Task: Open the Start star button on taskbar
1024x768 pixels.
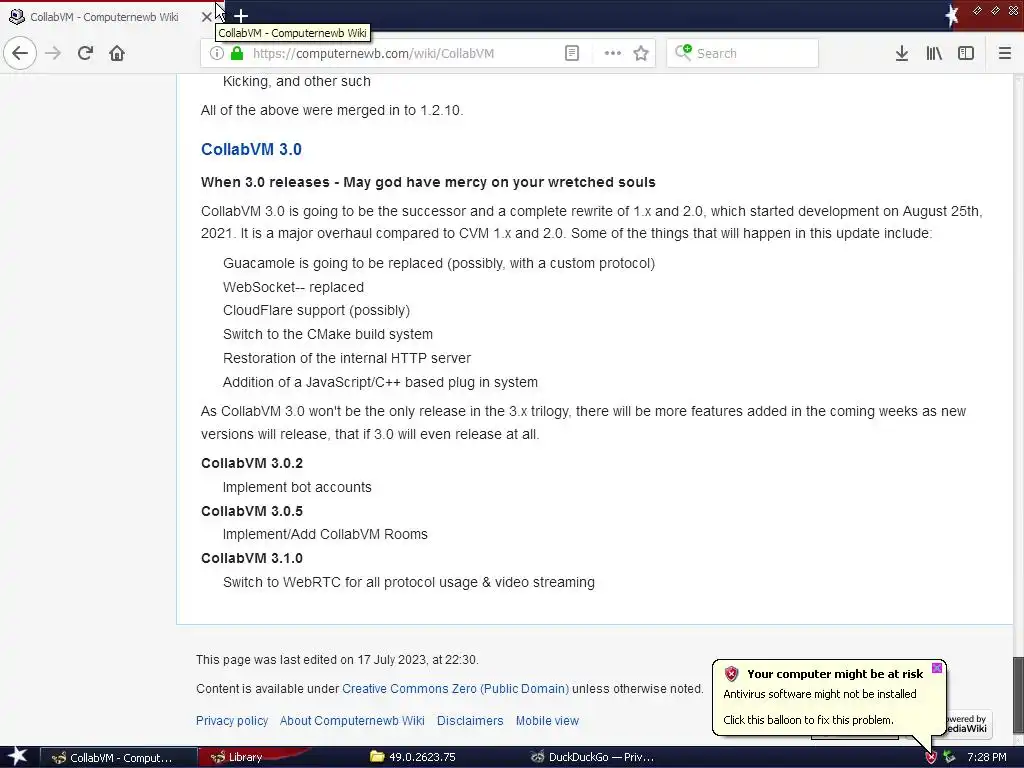Action: [17, 756]
